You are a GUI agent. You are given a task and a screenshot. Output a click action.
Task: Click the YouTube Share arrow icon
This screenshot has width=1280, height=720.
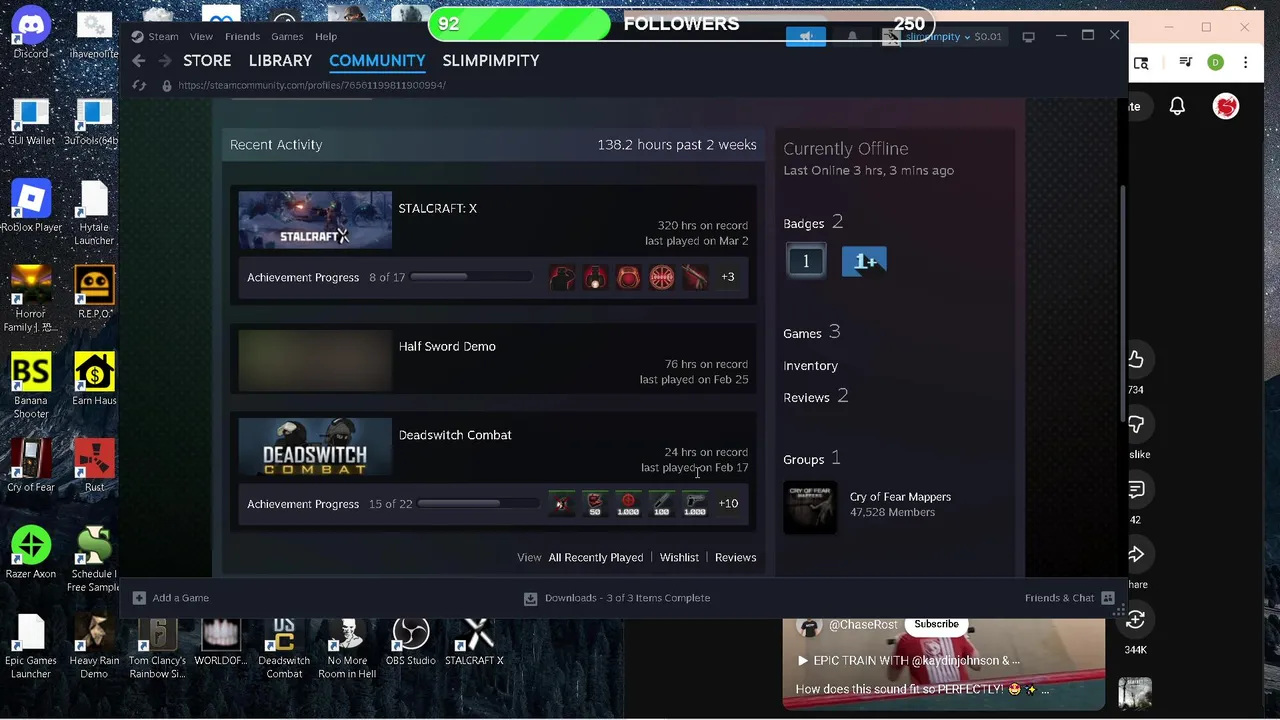(1136, 555)
